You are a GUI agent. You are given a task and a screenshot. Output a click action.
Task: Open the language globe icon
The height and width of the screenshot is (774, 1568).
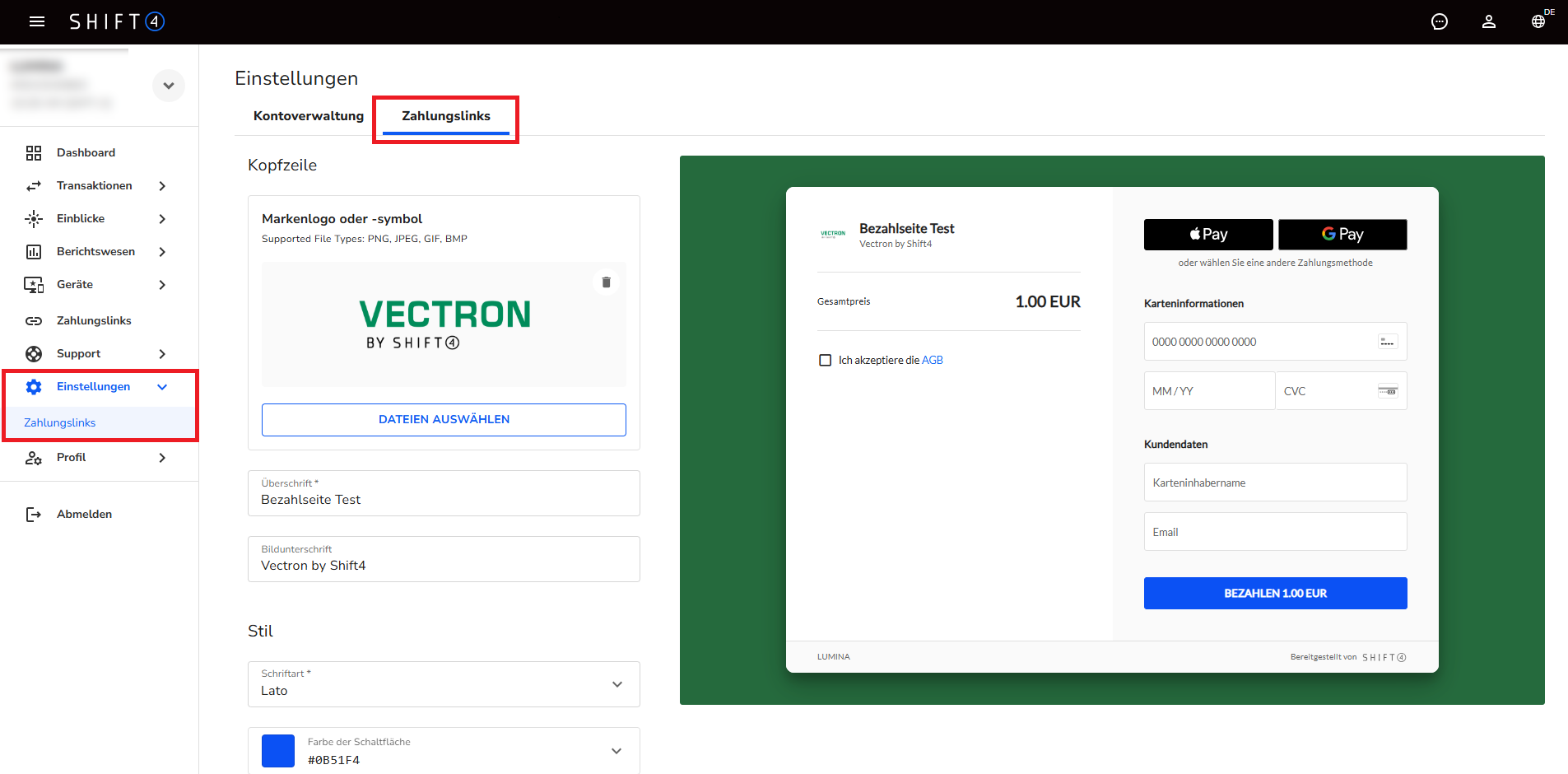pos(1538,21)
